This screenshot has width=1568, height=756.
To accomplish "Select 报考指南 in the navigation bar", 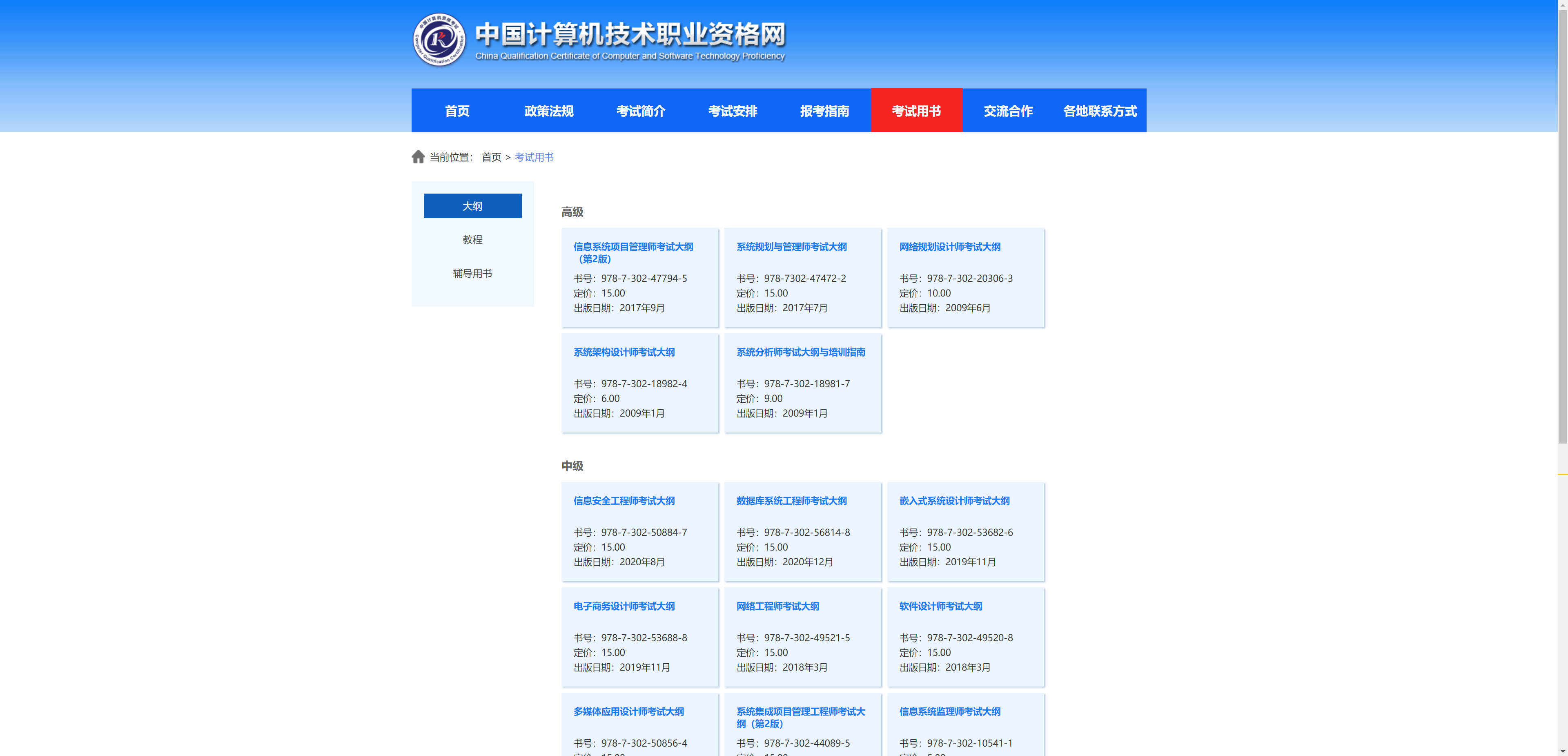I will pyautogui.click(x=824, y=111).
